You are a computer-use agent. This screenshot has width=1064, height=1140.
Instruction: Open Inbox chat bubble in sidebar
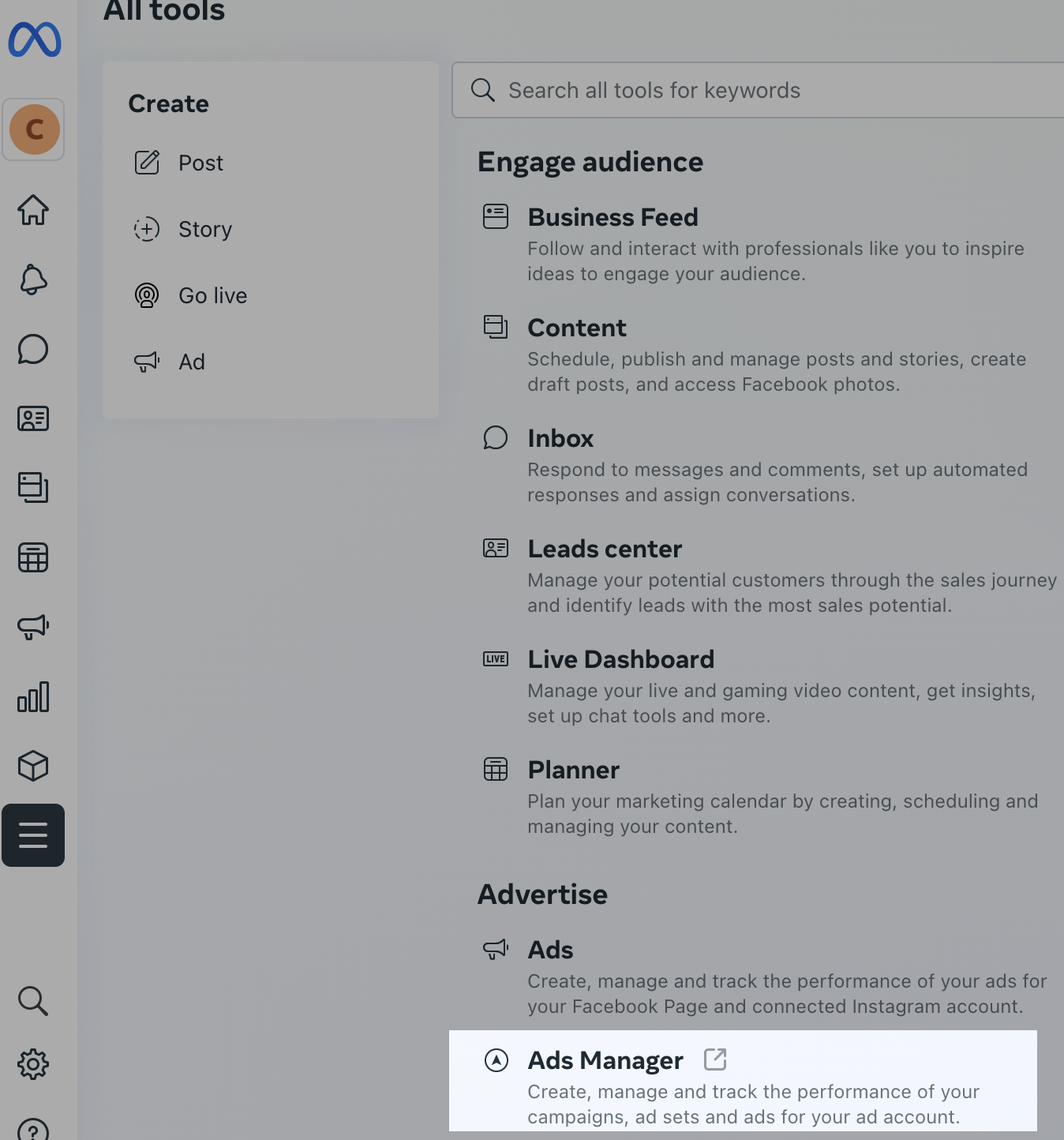coord(33,349)
